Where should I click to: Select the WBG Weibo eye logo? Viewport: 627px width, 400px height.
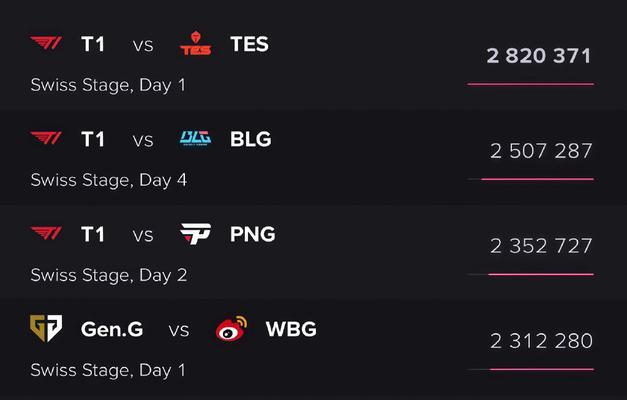click(x=231, y=328)
